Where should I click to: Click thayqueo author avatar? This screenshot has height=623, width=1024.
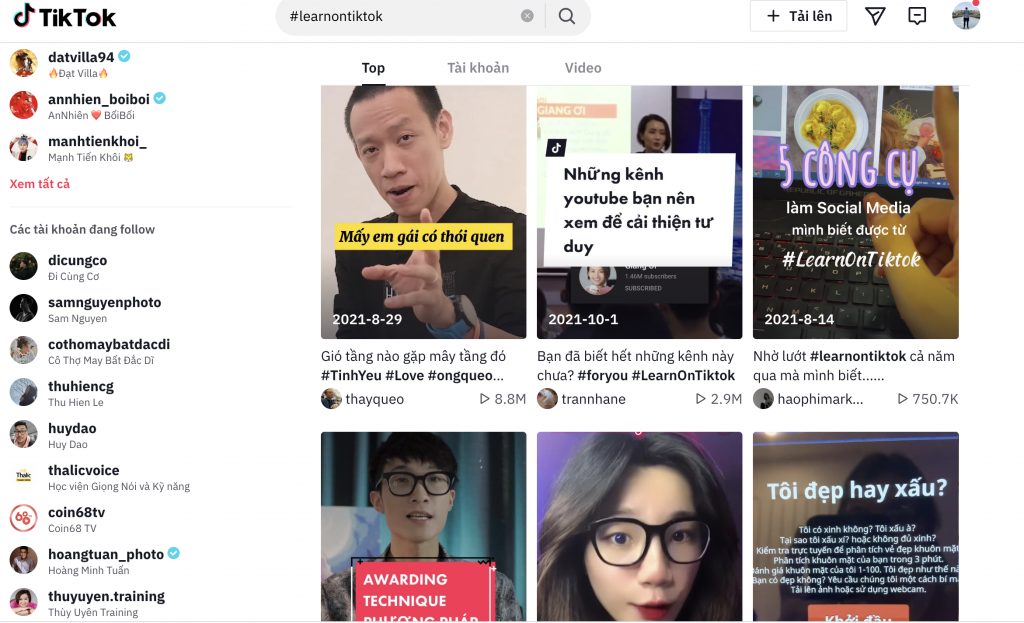click(331, 399)
